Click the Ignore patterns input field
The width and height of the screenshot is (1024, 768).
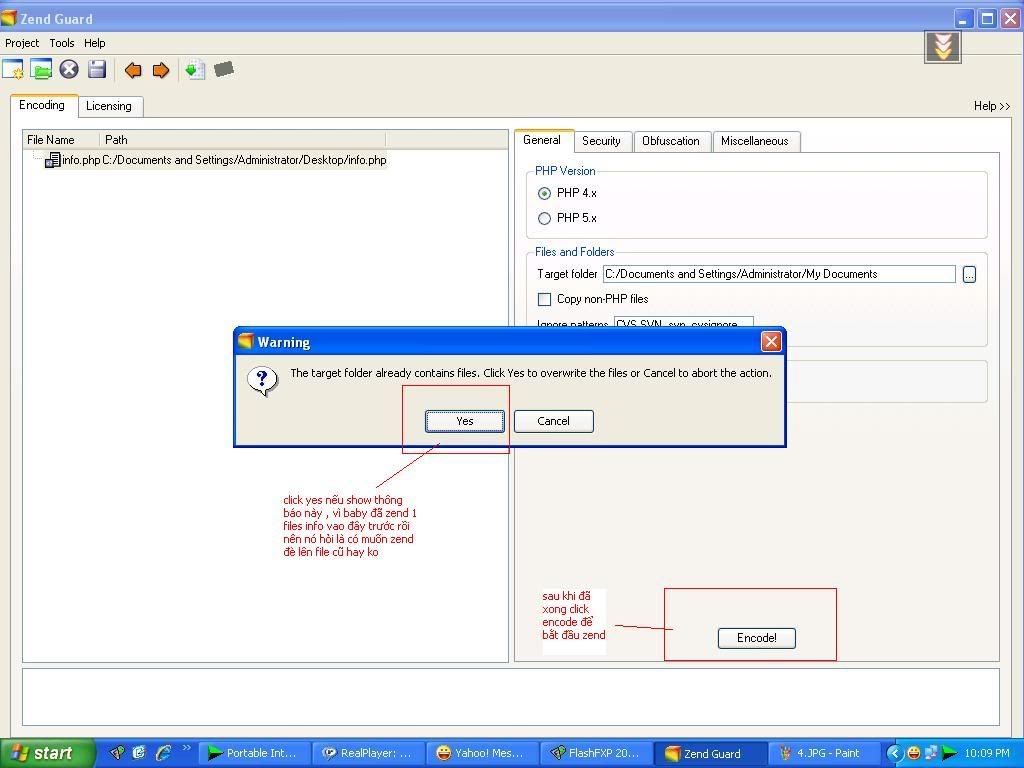tap(684, 323)
